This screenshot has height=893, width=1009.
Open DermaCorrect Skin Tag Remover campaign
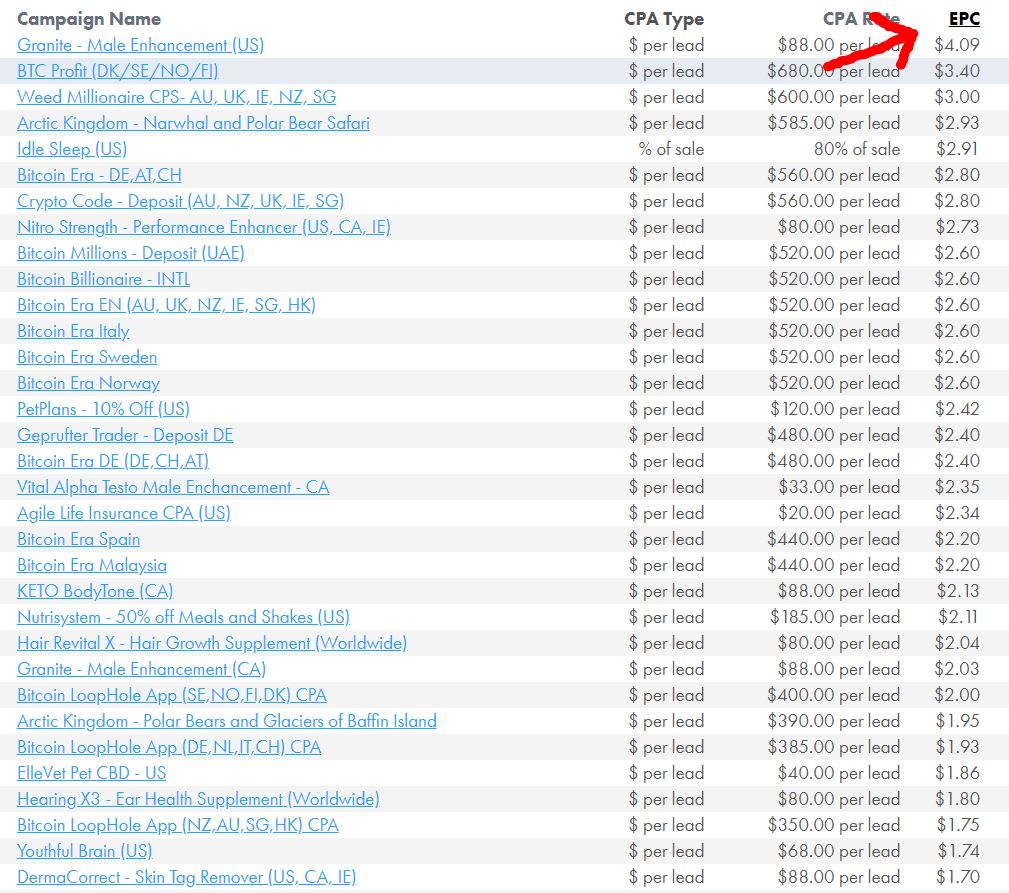(x=187, y=878)
